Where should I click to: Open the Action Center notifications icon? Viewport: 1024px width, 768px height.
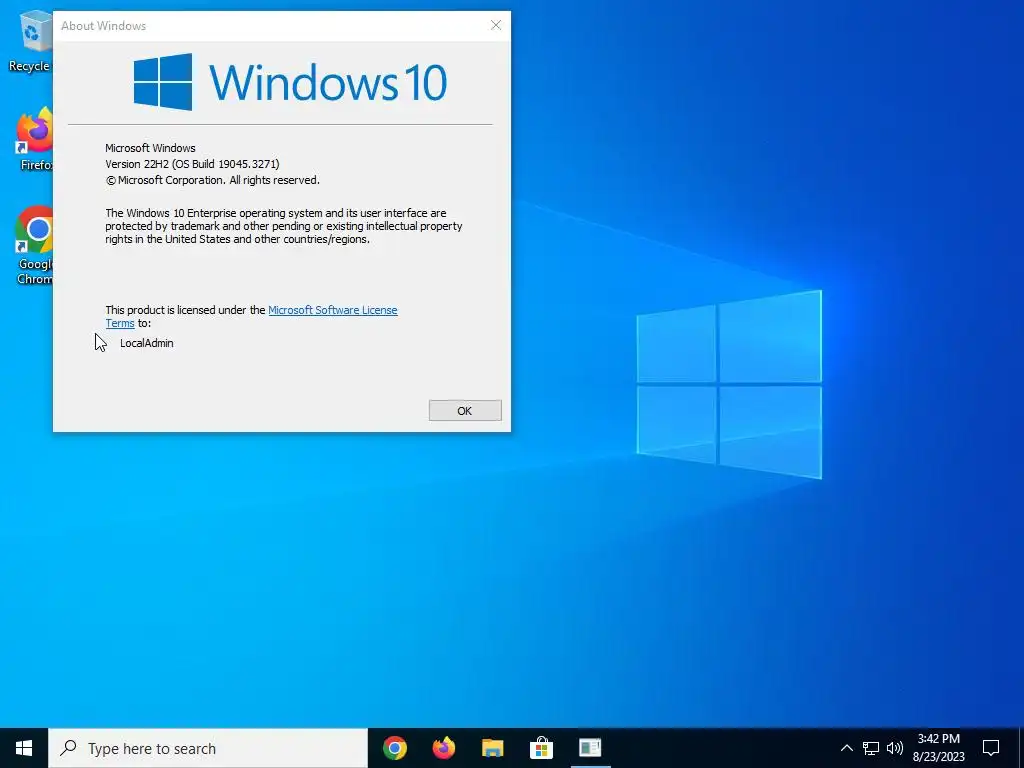991,748
